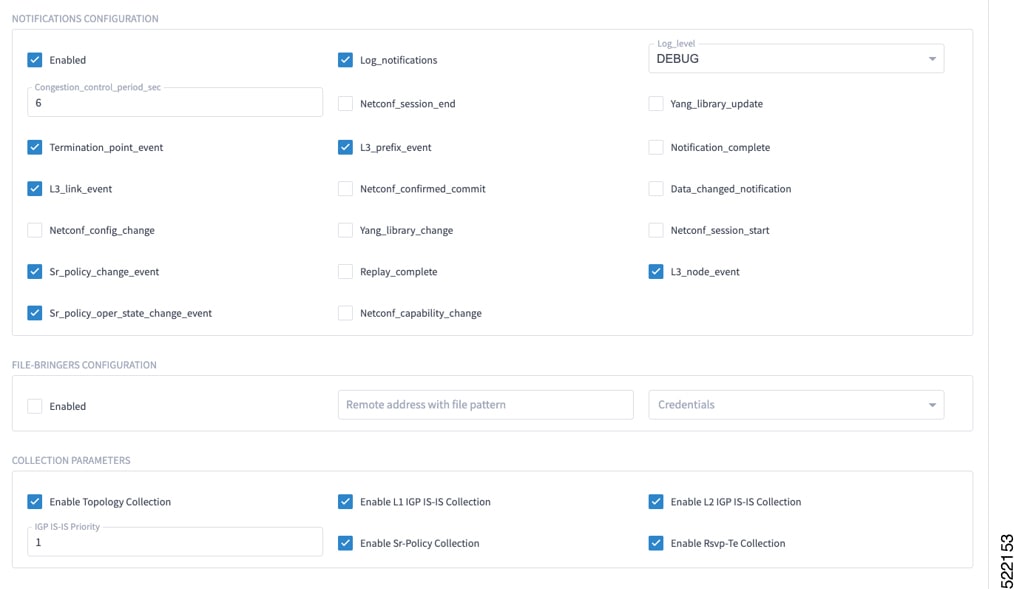Disable Sr_policy_oper_state_change_event checkbox
Viewport: 1014px width, 589px height.
[x=35, y=313]
